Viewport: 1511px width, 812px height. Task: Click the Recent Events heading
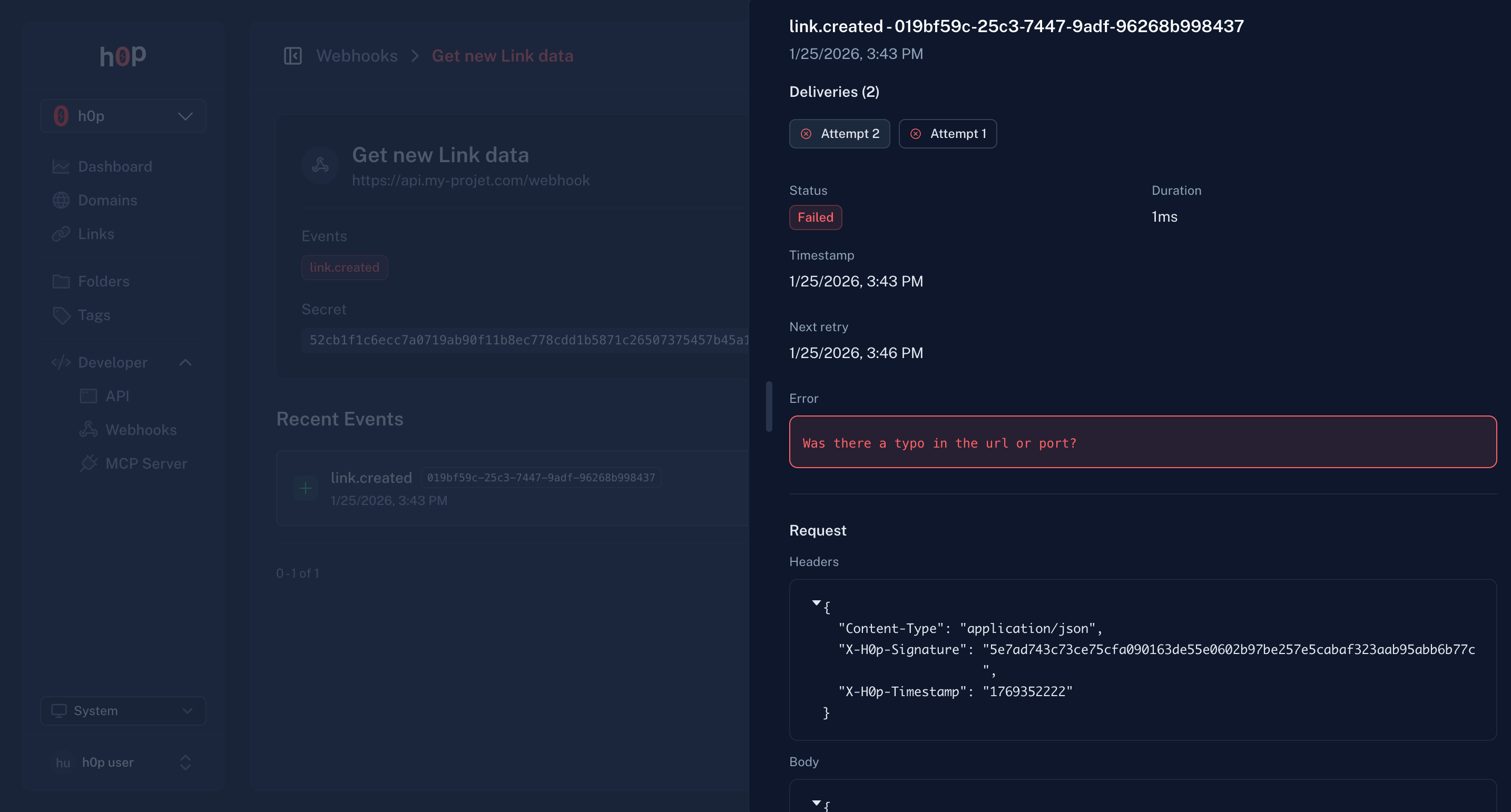click(x=340, y=419)
